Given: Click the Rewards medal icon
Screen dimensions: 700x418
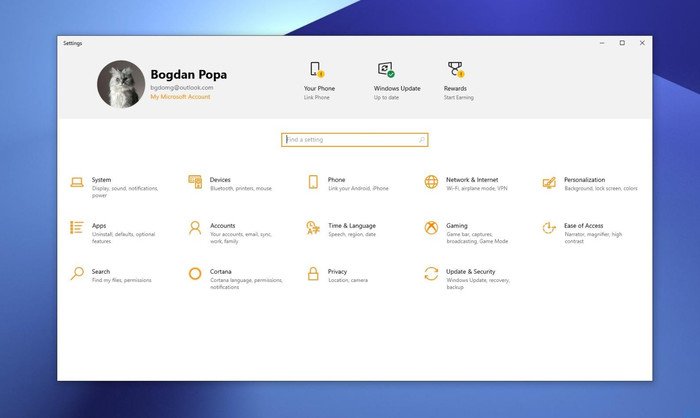Looking at the screenshot, I should coord(456,70).
